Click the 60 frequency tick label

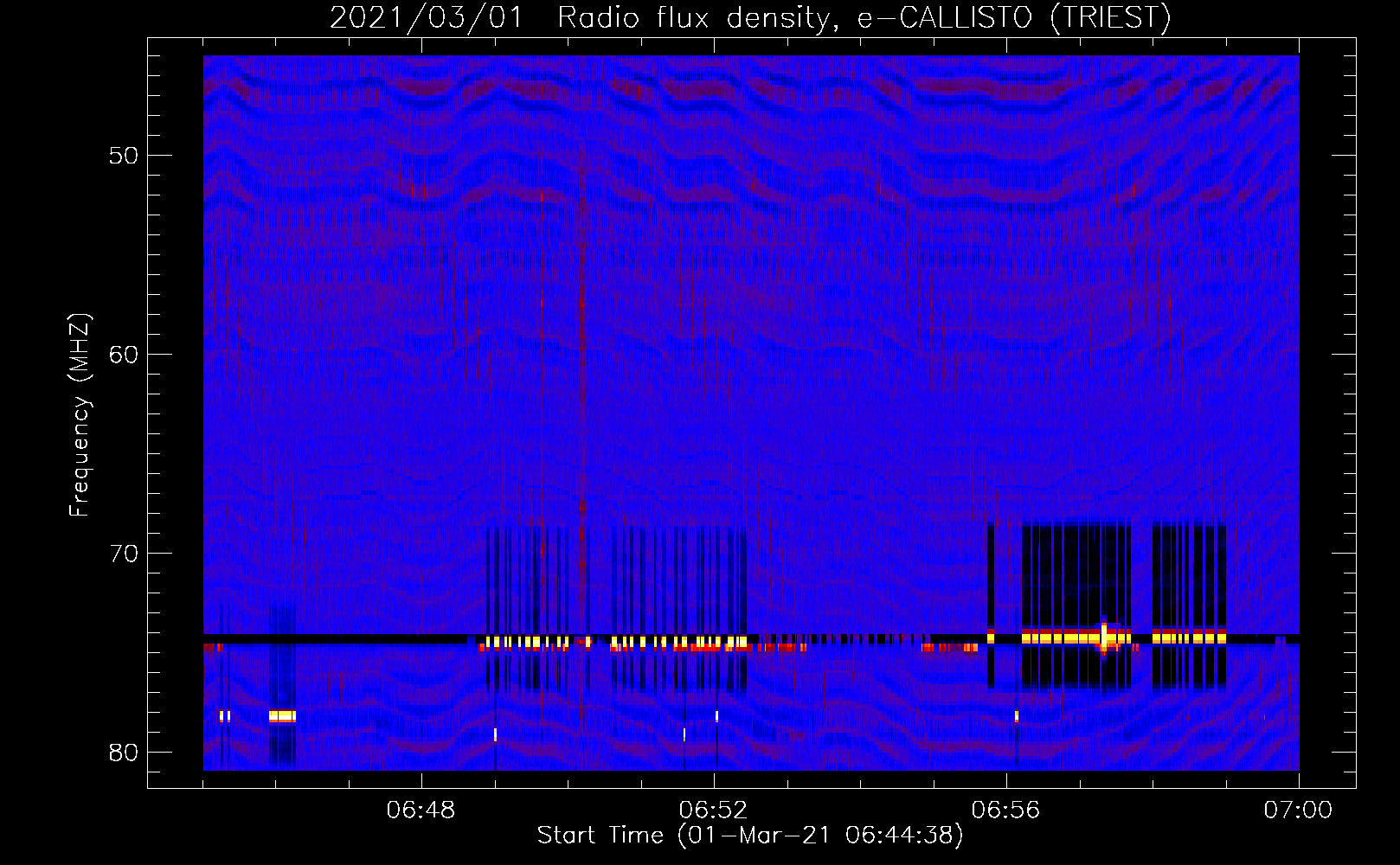coord(124,355)
